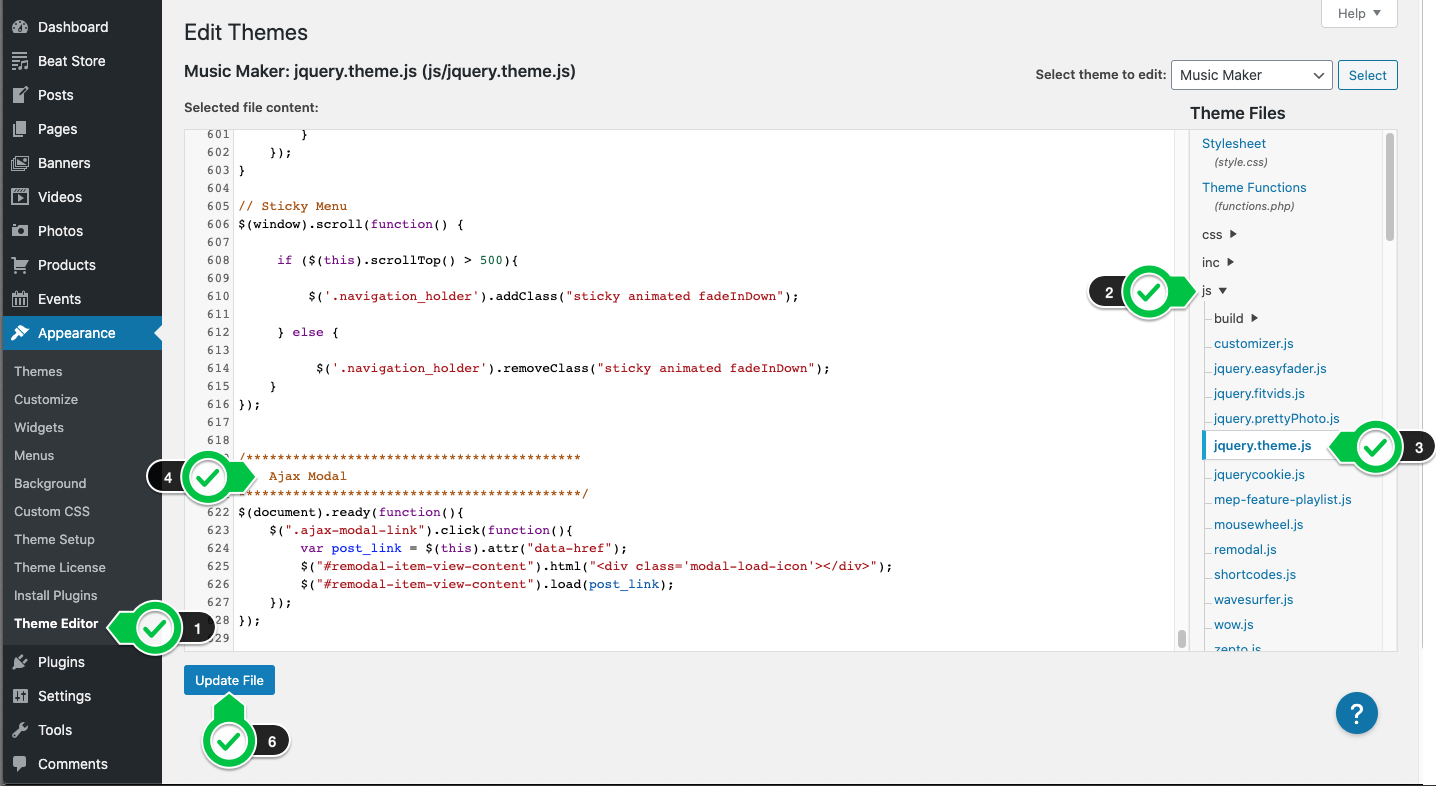The width and height of the screenshot is (1436, 786).
Task: Select jquery.theme.js in file list
Action: [x=1262, y=446]
